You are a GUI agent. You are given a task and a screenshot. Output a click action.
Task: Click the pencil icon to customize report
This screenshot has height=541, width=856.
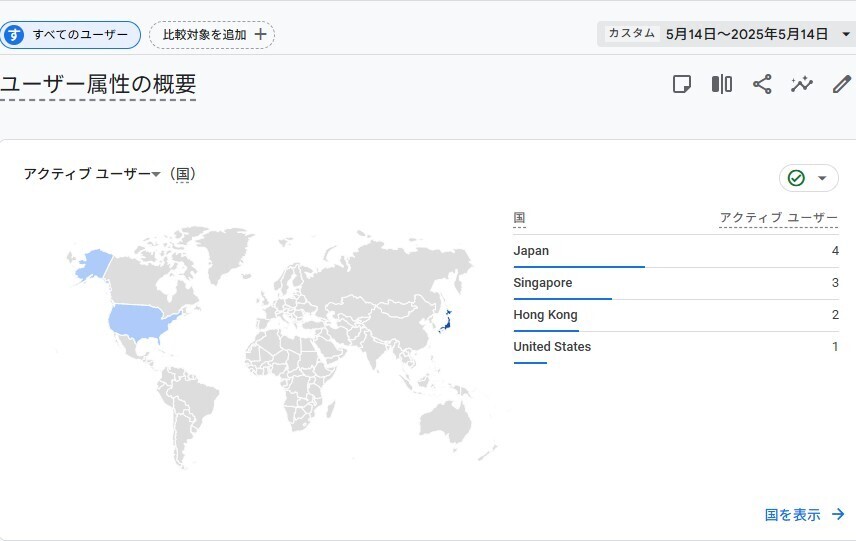coord(842,84)
